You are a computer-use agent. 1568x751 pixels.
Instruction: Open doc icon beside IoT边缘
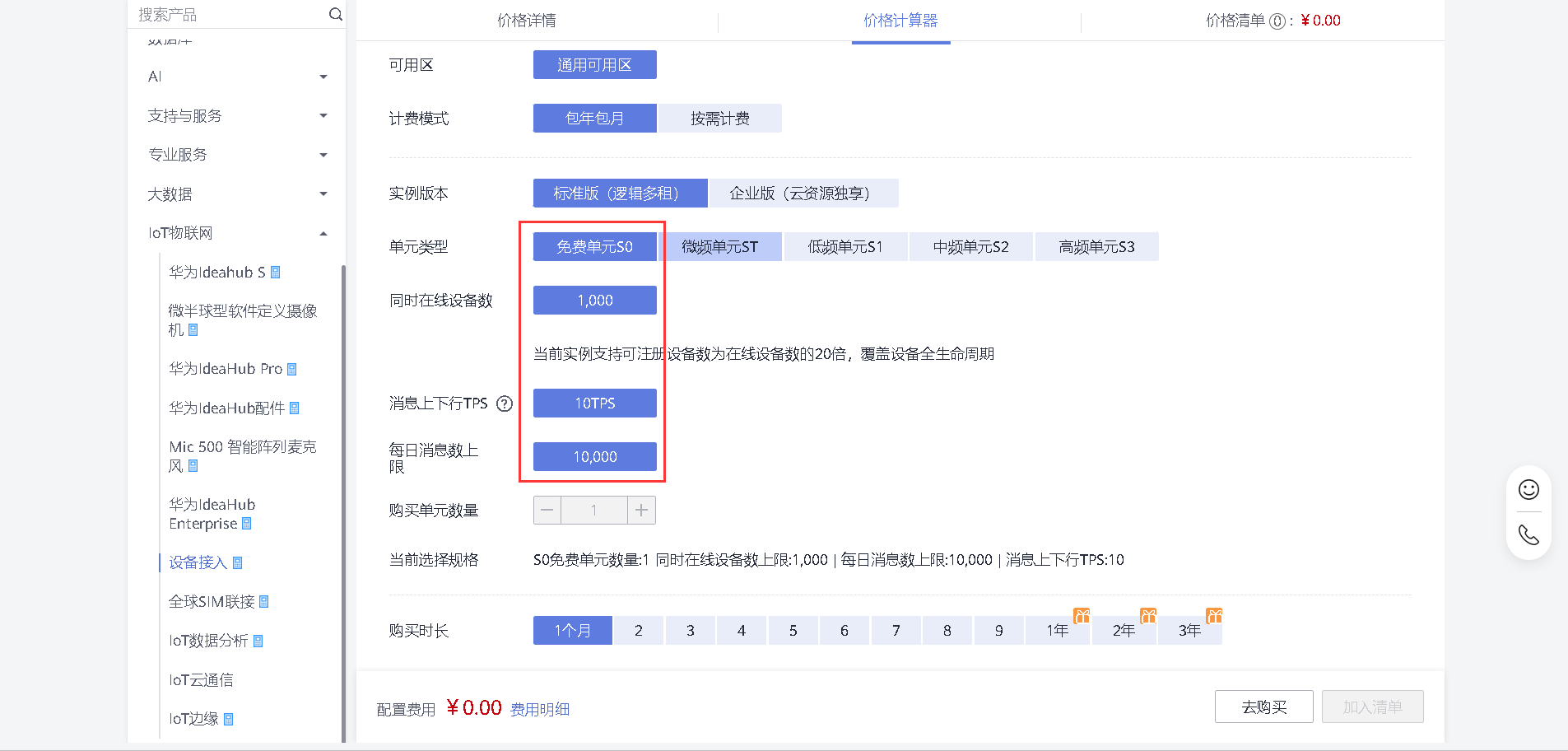tap(229, 719)
